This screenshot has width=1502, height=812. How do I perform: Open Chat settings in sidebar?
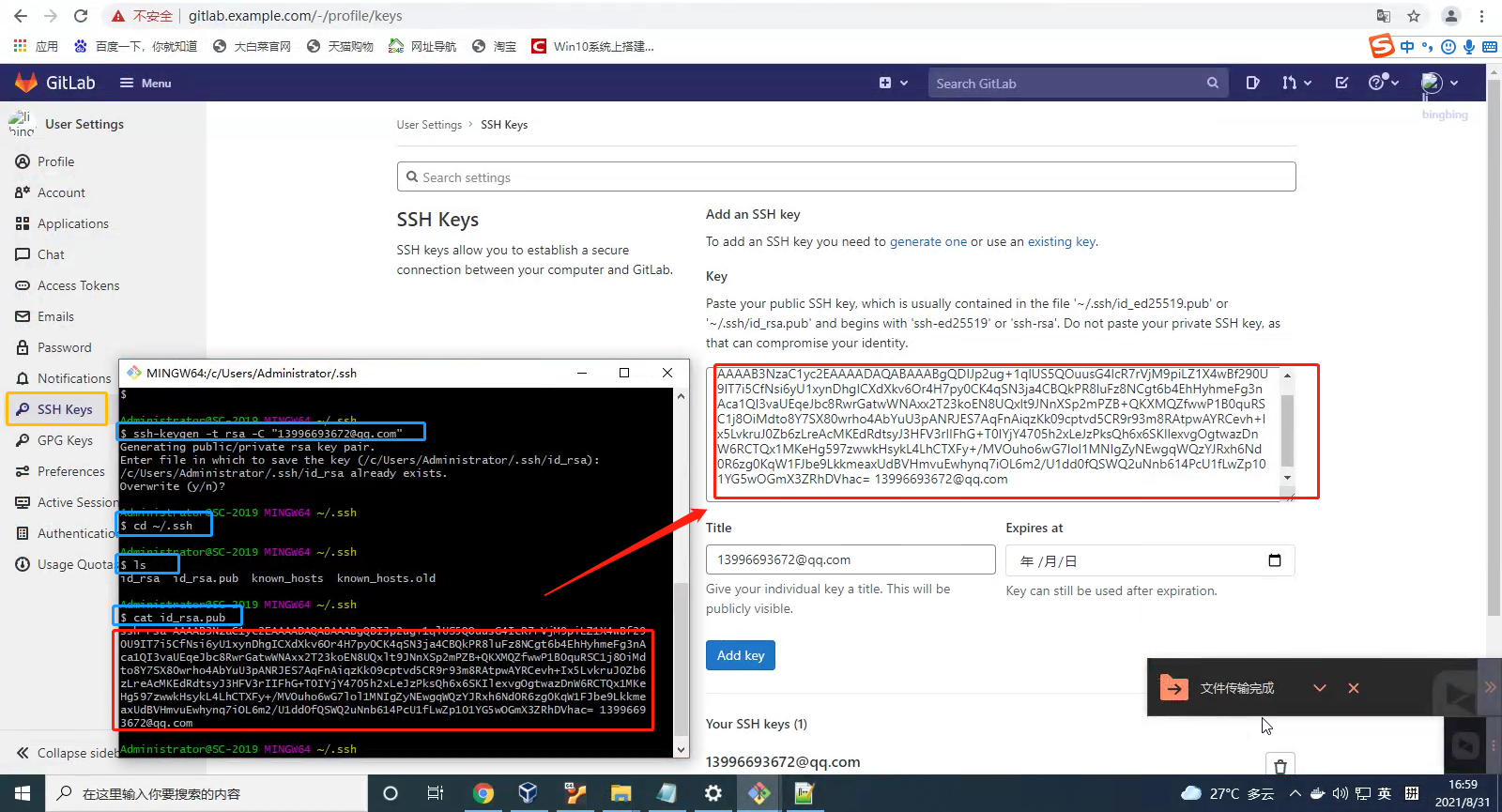click(x=51, y=254)
